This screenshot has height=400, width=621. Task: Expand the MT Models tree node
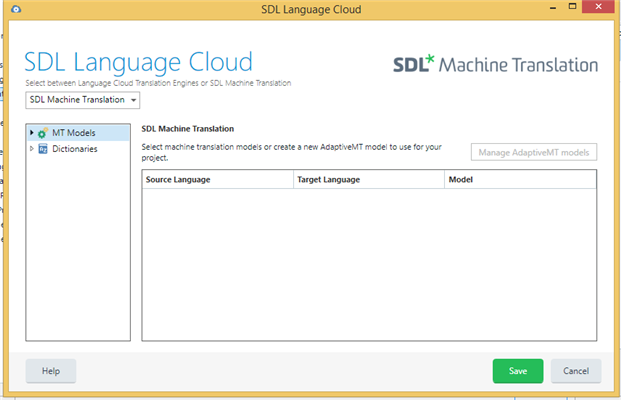coord(32,133)
